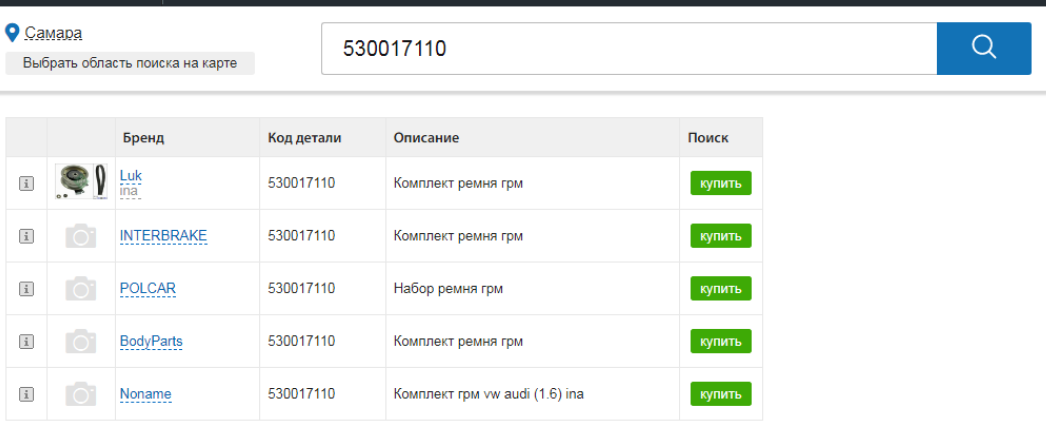Click camera placeholder image in INTERBRAKE row
1046x430 pixels.
tap(81, 236)
